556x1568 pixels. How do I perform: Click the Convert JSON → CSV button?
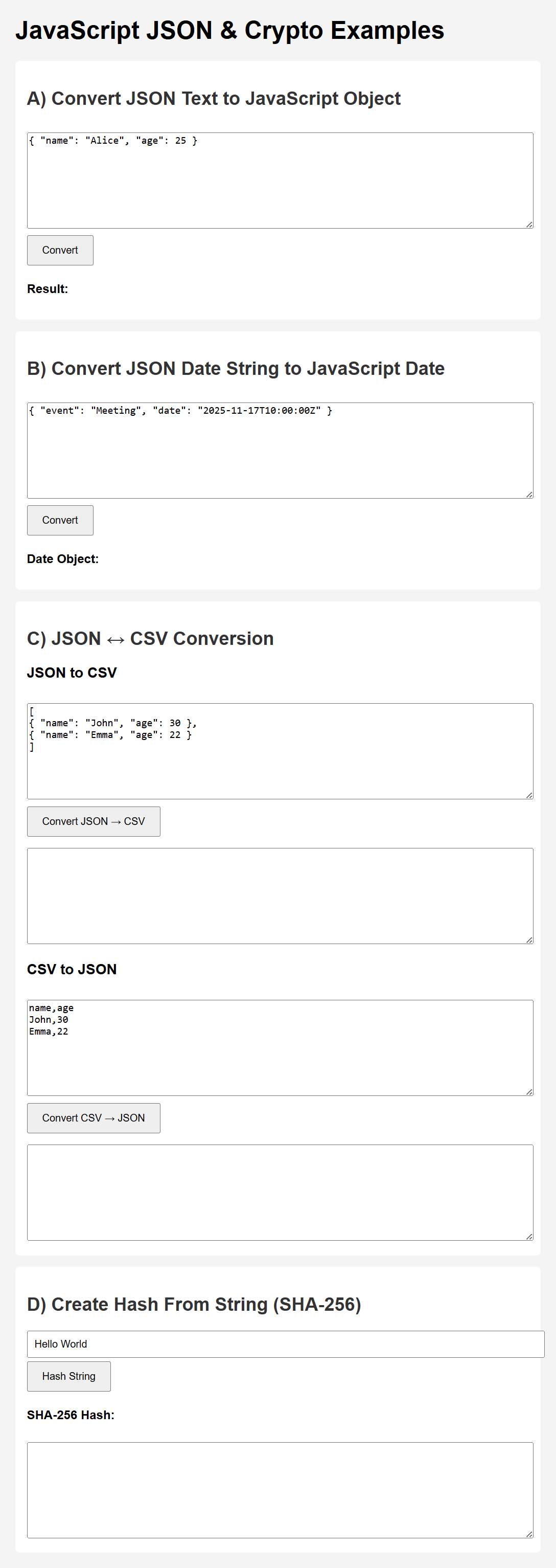point(94,822)
